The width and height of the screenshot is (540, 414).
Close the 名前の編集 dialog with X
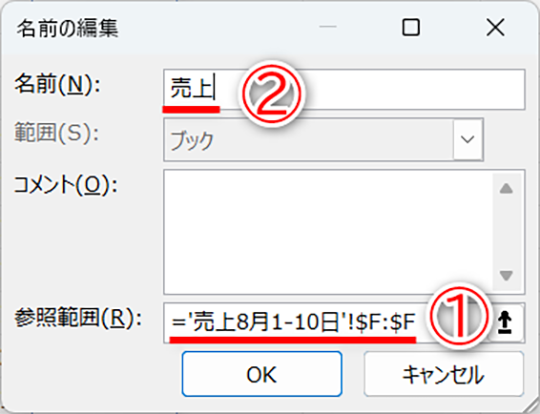[495, 27]
